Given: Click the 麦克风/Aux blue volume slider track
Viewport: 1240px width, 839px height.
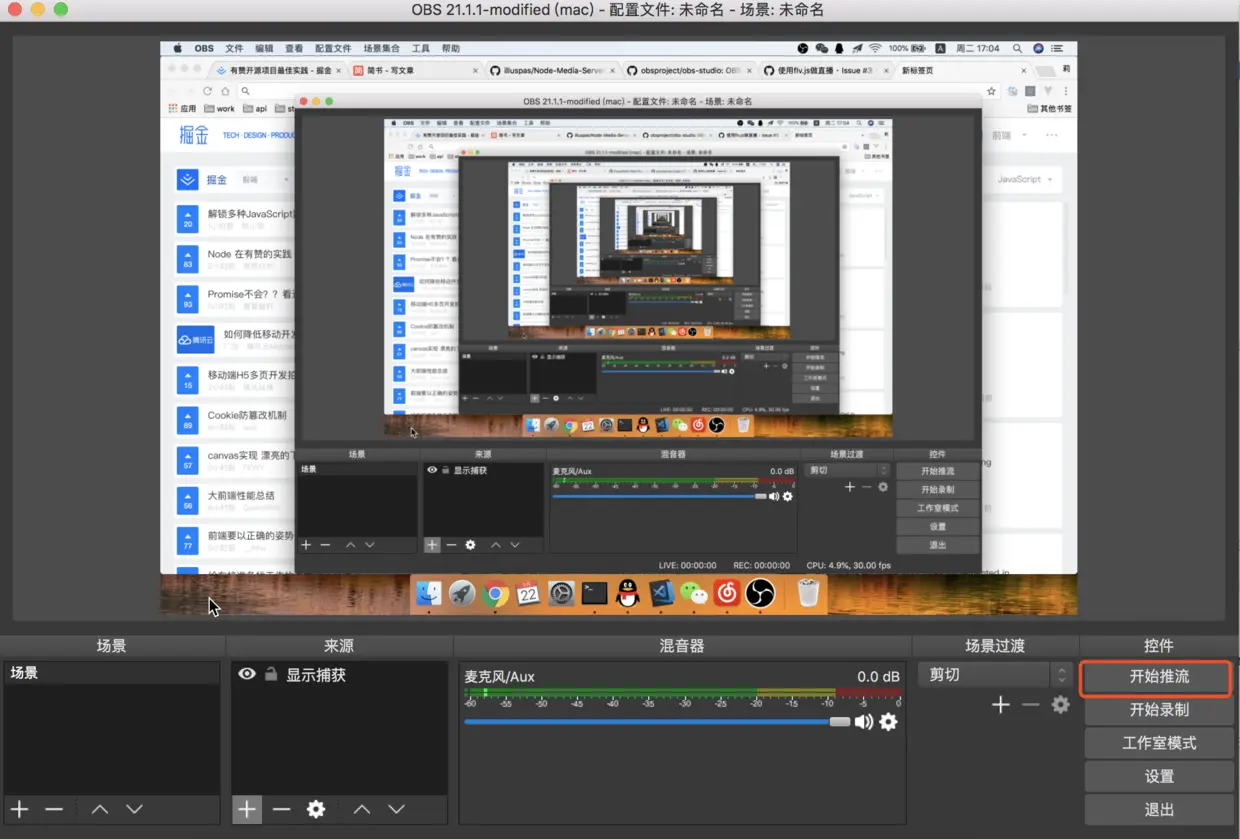Looking at the screenshot, I should 647,722.
